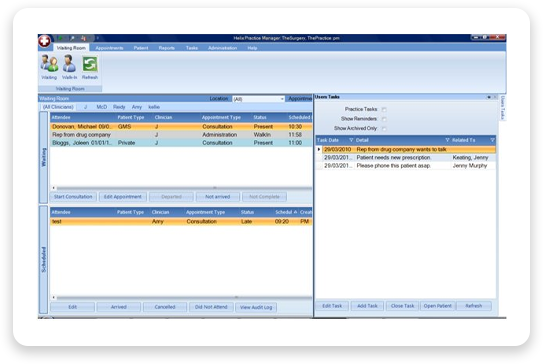This screenshot has width=543, height=364.
Task: Click the Cancelled button
Action: 165,307
